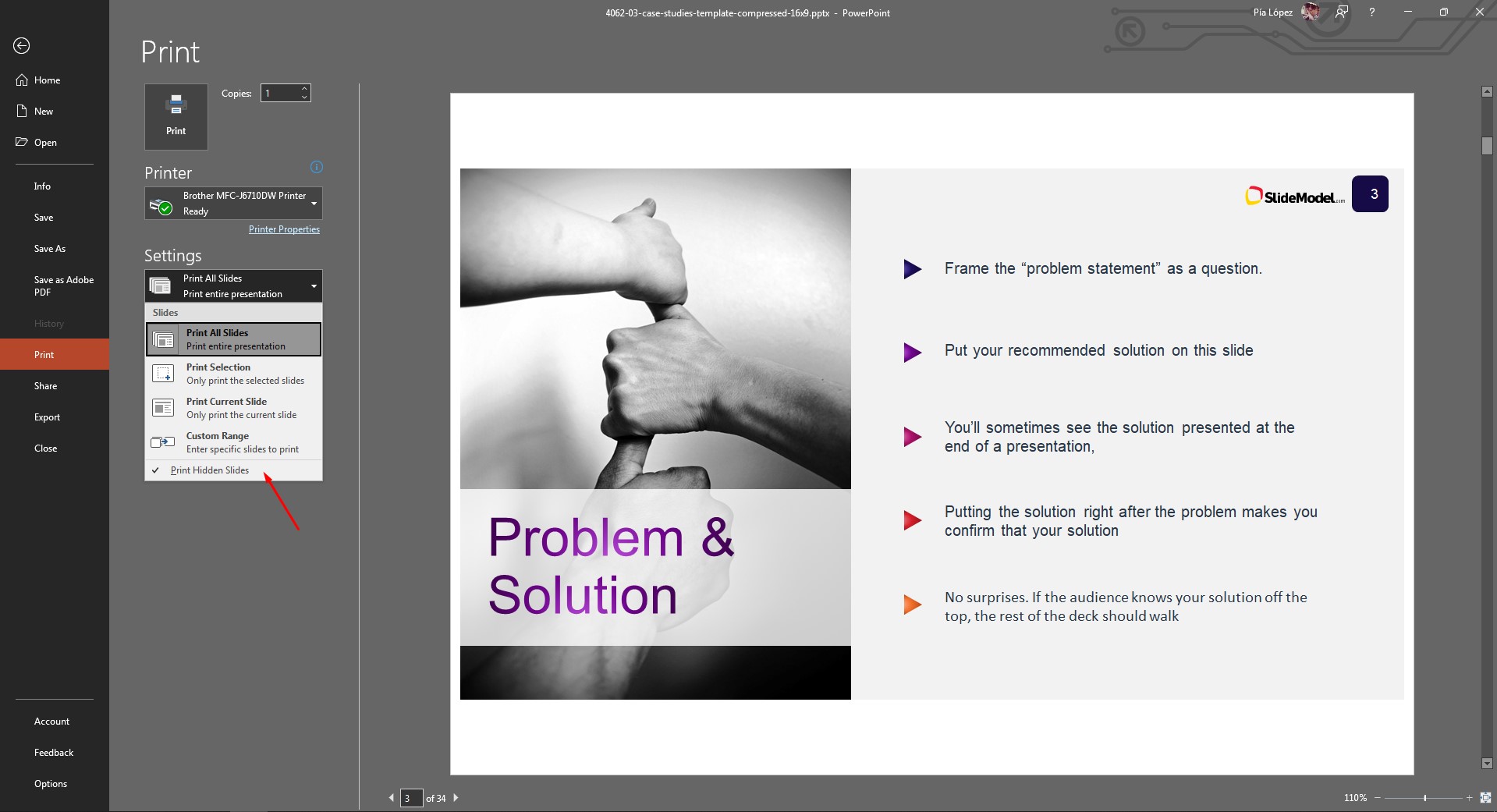The width and height of the screenshot is (1497, 812).
Task: Click the large Print icon button
Action: tap(176, 115)
